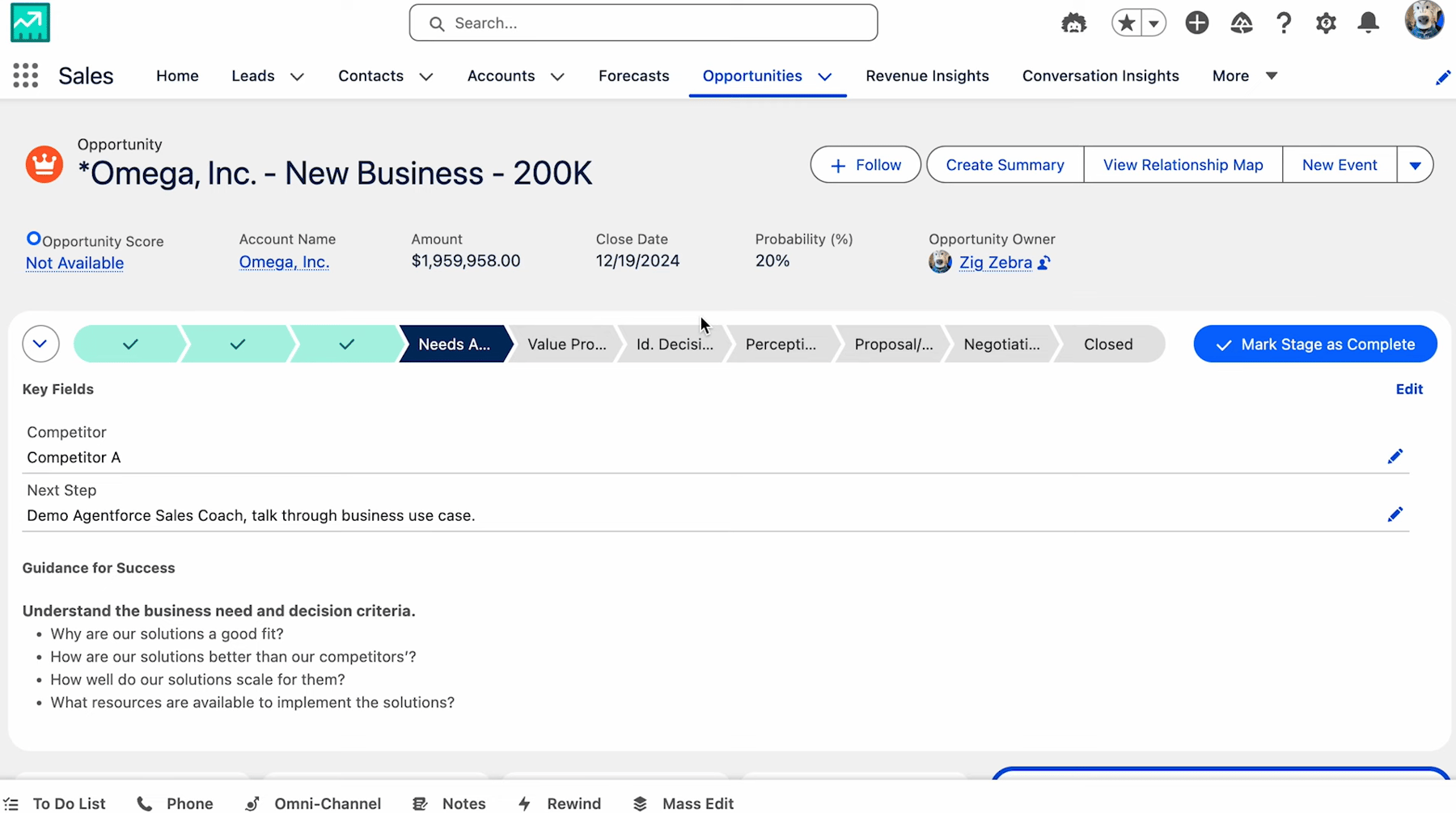This screenshot has width=1456, height=813.
Task: Click the Help question mark icon
Action: (x=1285, y=23)
